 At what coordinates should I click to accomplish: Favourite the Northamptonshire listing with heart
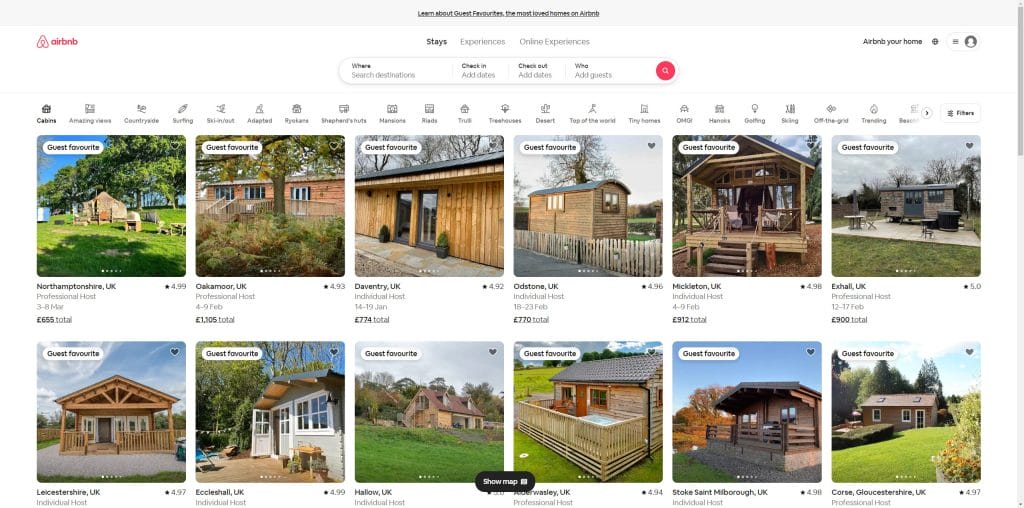[175, 146]
